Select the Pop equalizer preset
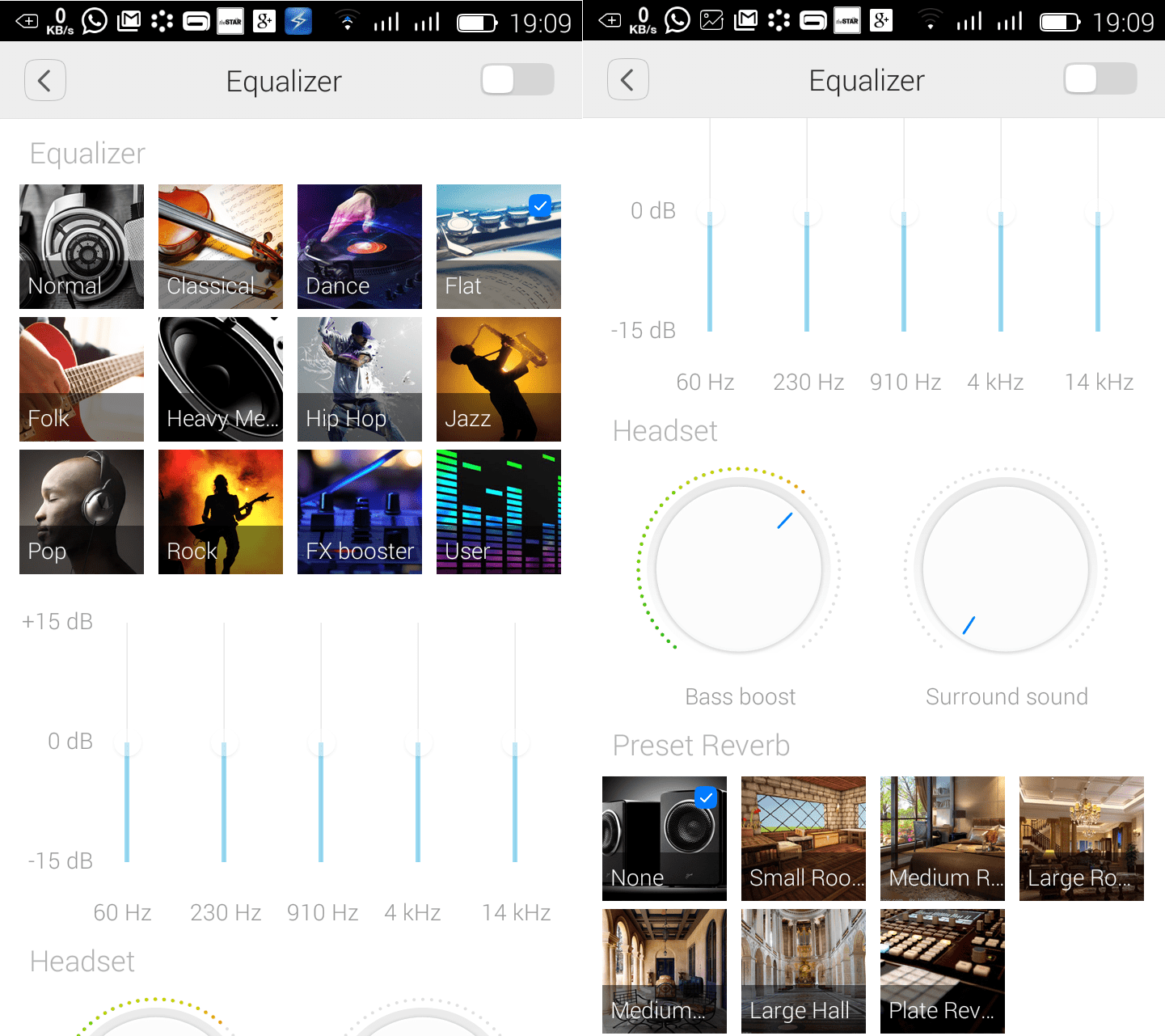The image size is (1165, 1036). coord(82,512)
